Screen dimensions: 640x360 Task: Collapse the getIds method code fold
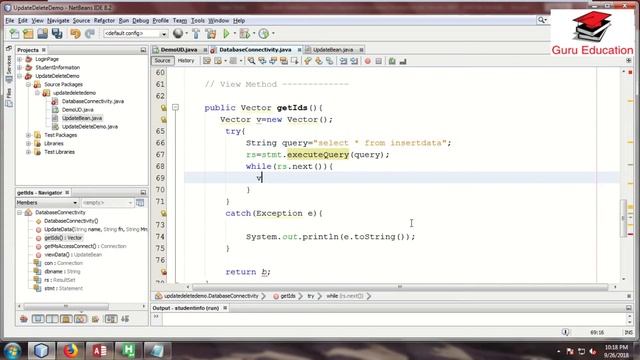176,107
